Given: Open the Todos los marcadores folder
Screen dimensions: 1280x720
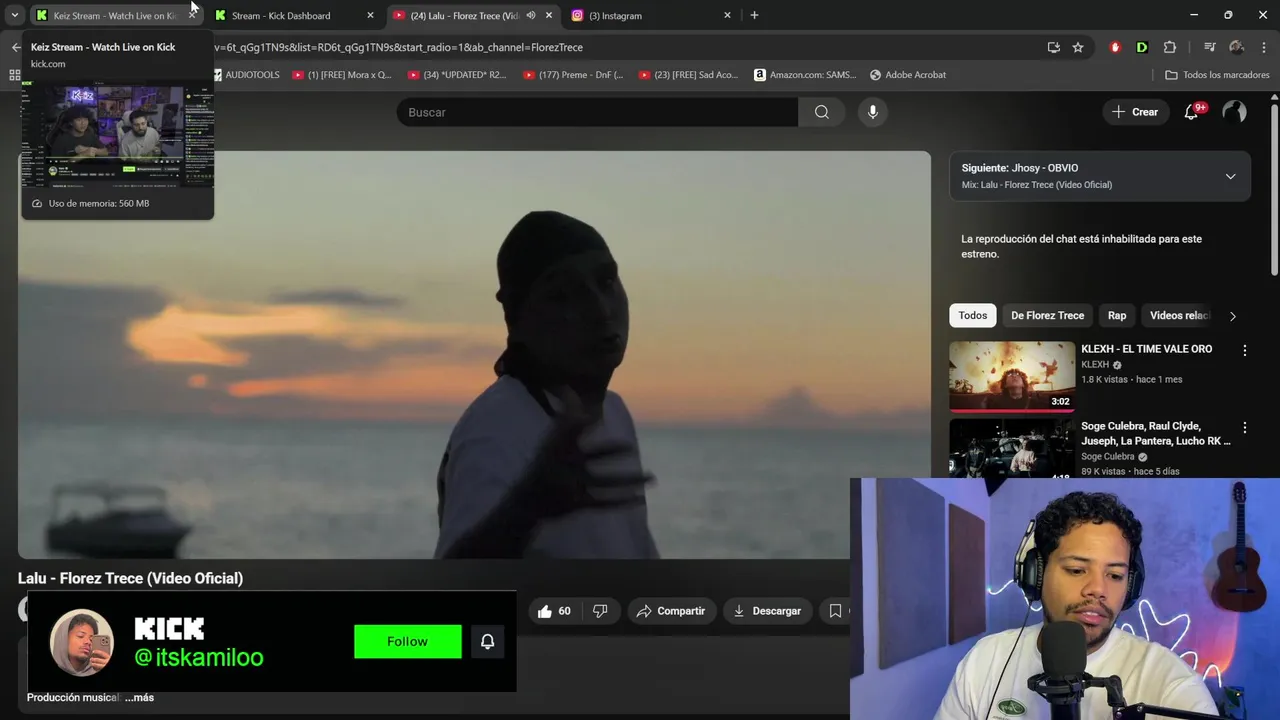Looking at the screenshot, I should click(x=1217, y=75).
